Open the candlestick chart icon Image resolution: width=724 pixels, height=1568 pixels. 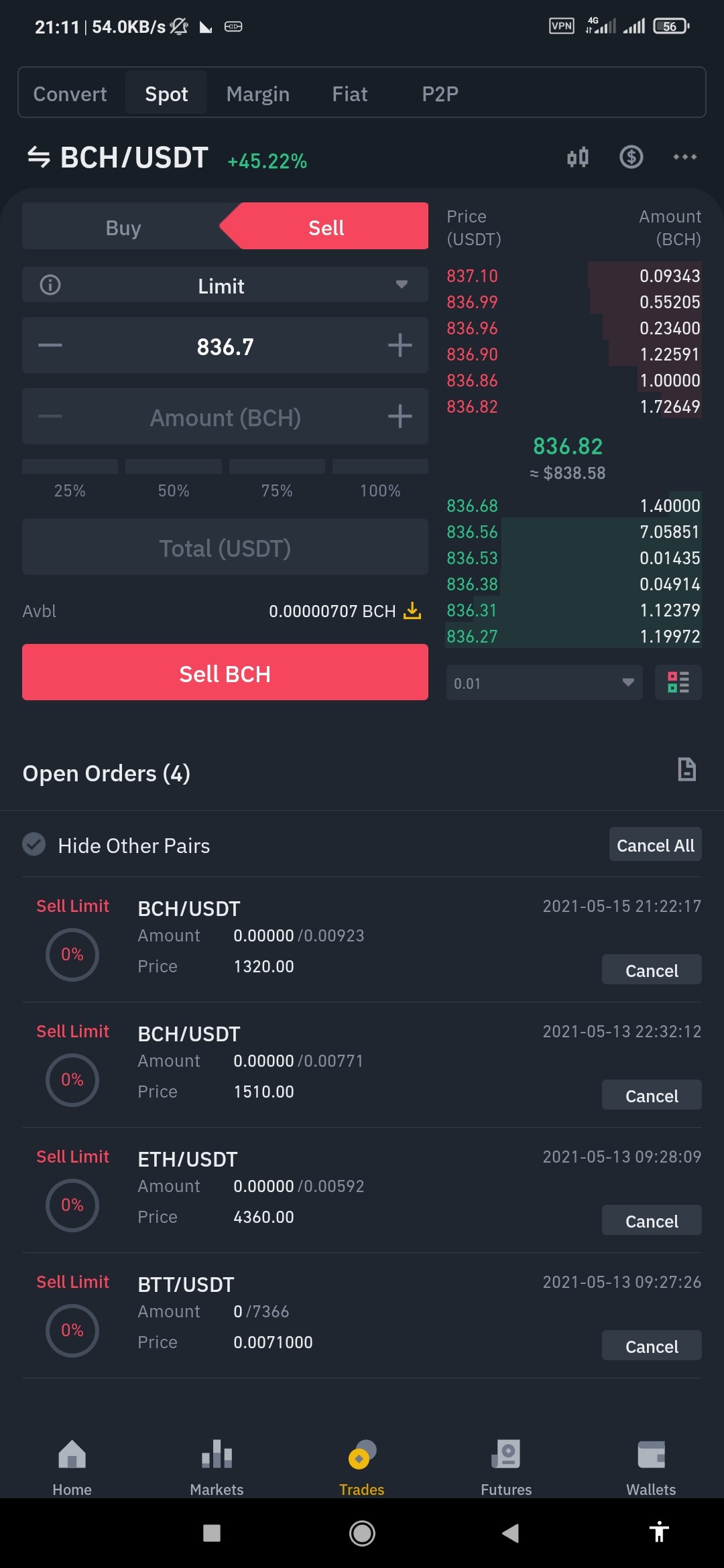point(577,157)
